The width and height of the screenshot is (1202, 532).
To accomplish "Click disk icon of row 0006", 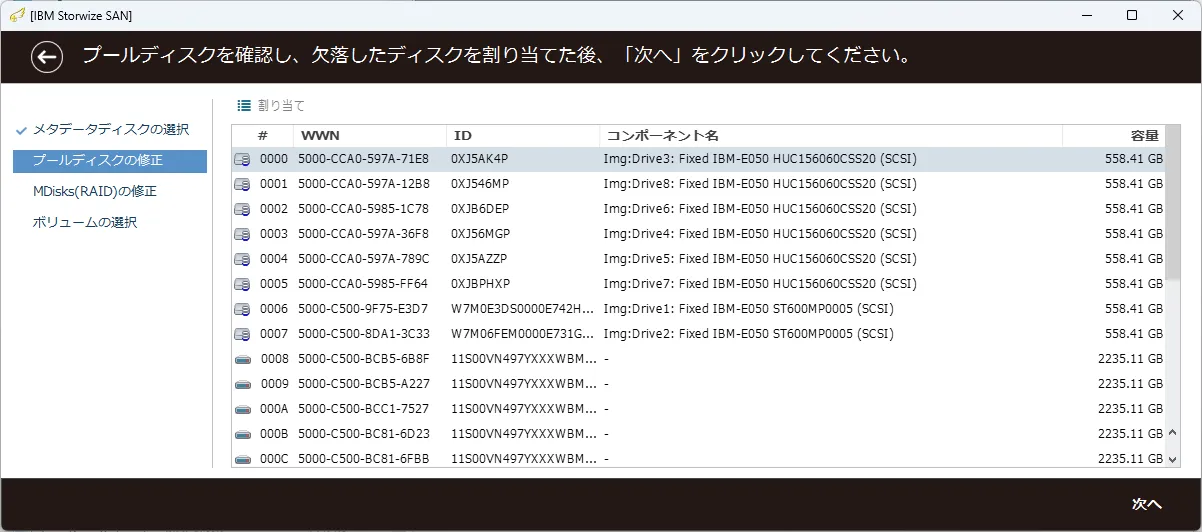I will [x=242, y=309].
